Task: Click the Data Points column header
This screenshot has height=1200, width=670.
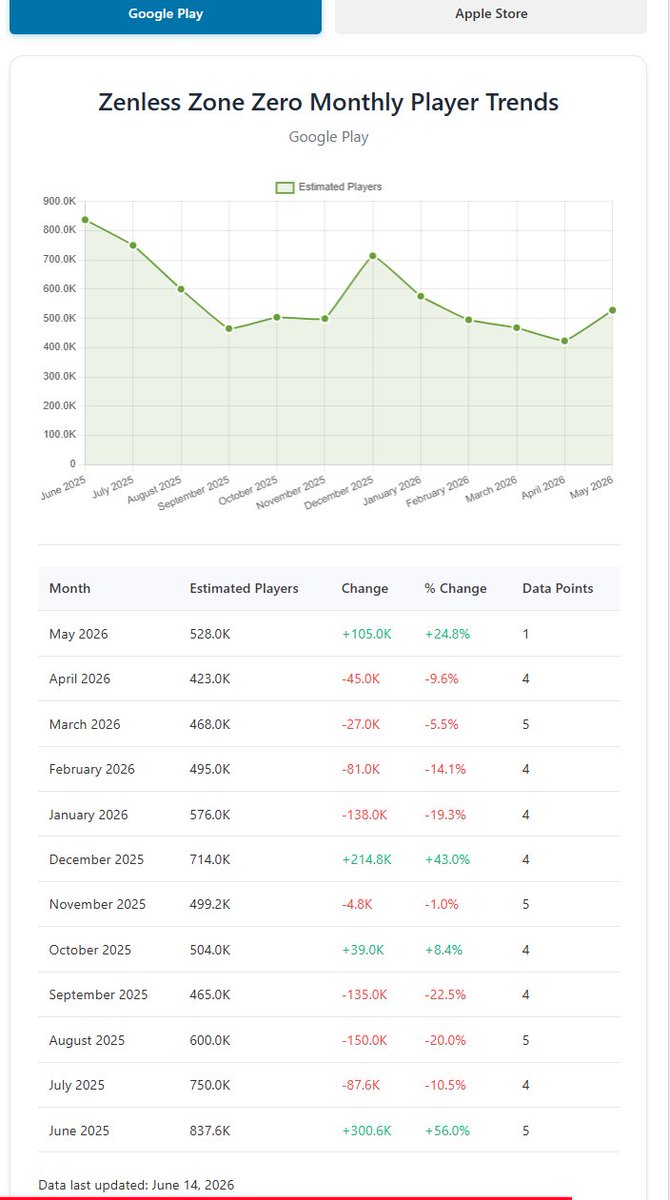Action: pyautogui.click(x=558, y=588)
